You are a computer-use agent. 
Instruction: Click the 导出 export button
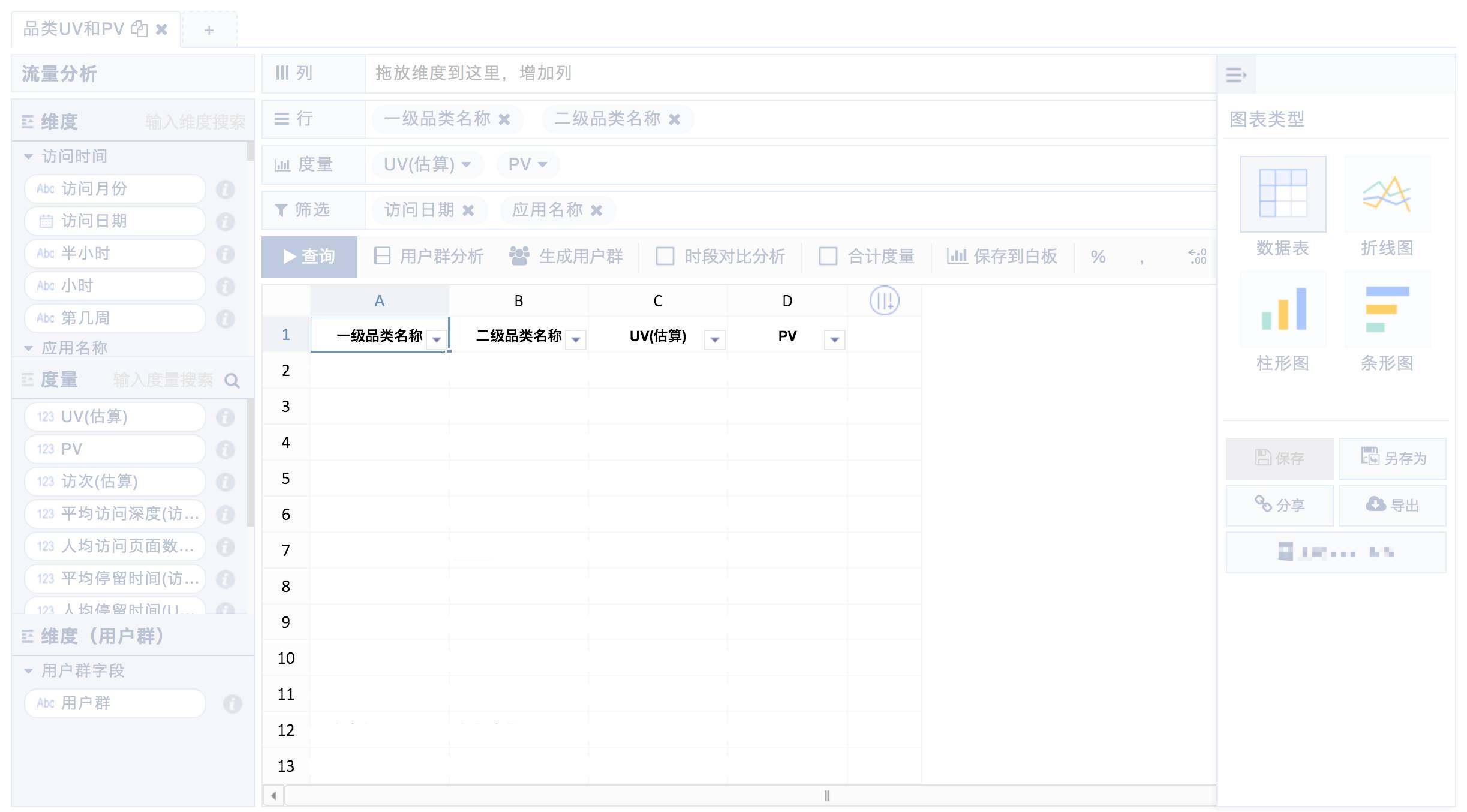1392,505
